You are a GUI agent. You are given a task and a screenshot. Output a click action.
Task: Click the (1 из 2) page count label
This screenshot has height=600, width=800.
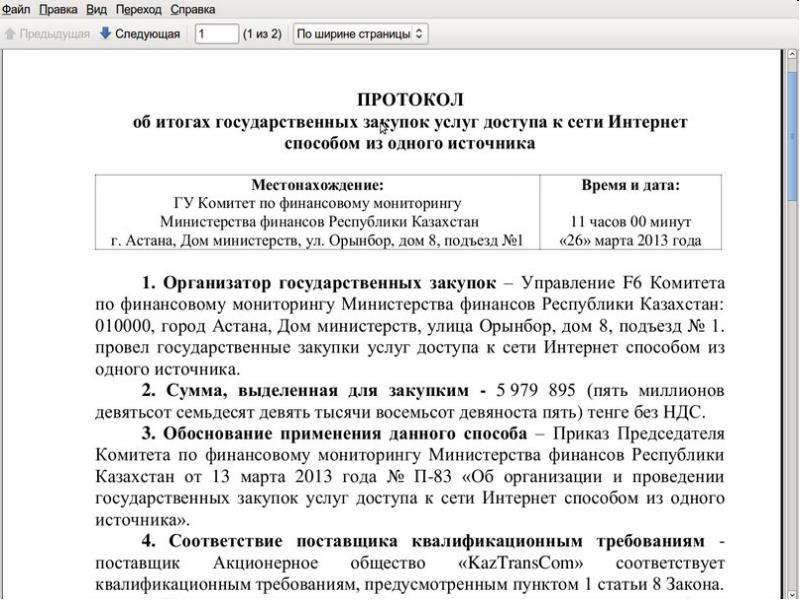262,34
